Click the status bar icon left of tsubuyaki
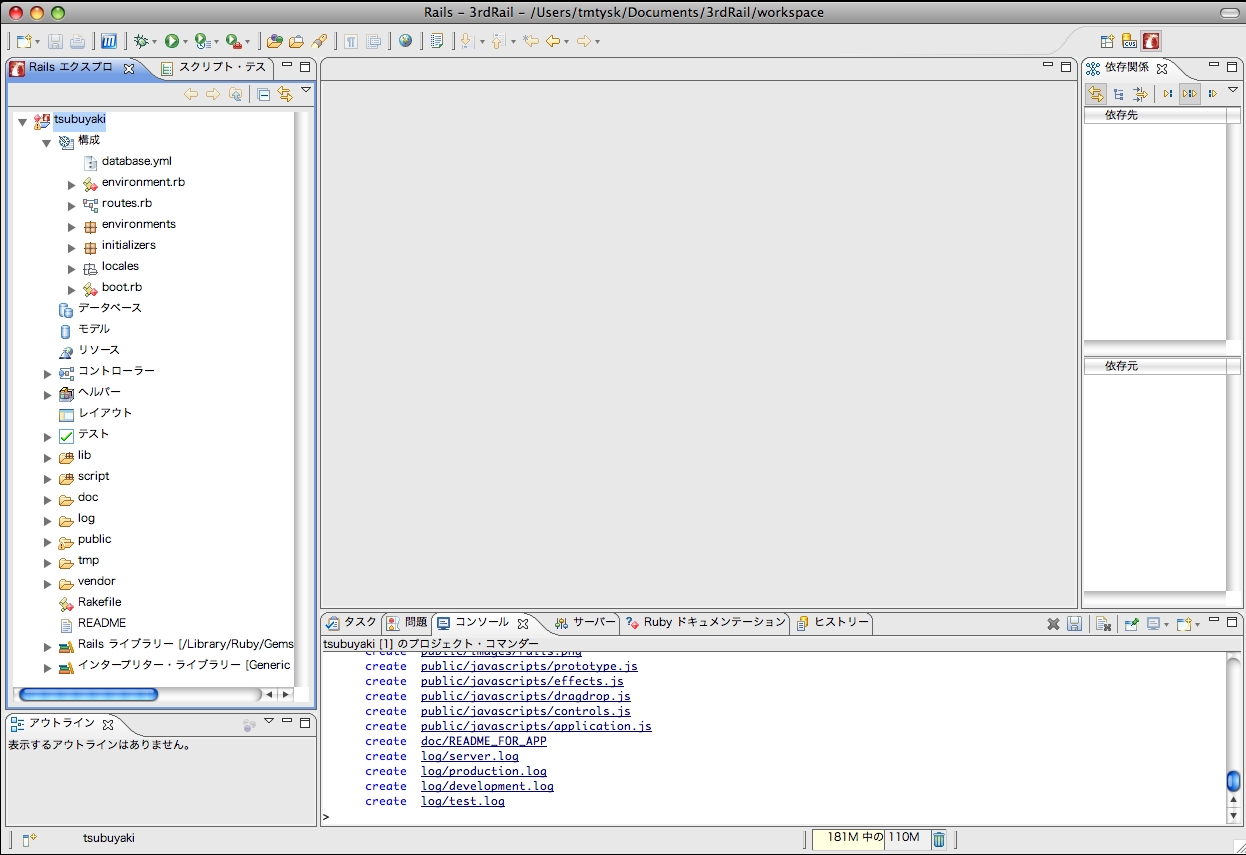Image resolution: width=1246 pixels, height=855 pixels. [28, 839]
